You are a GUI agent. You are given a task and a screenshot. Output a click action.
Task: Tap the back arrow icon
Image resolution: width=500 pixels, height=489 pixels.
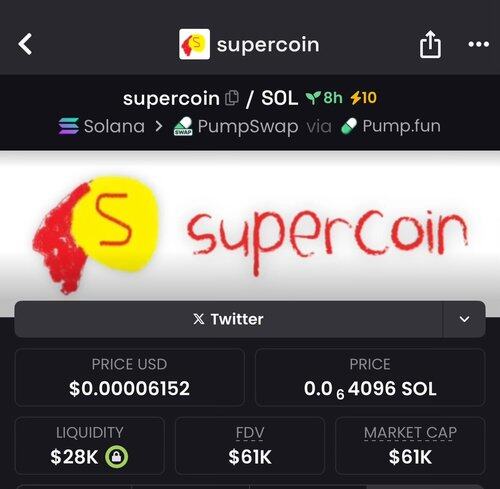pos(25,44)
